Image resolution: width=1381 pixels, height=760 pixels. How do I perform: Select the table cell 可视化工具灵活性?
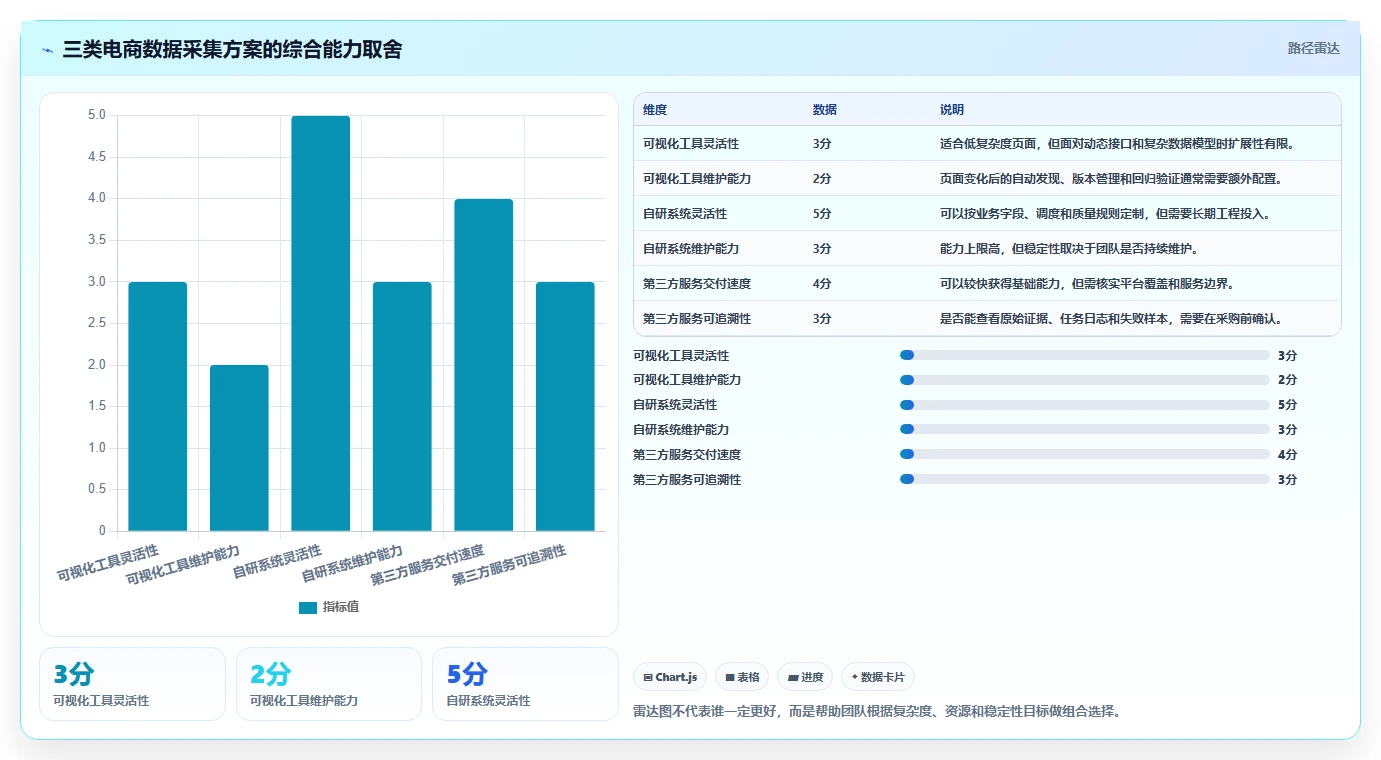(x=691, y=144)
